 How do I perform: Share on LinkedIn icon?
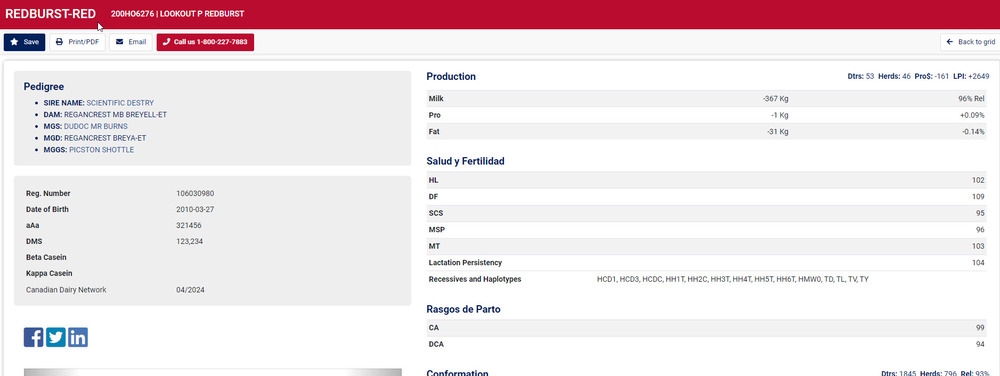click(78, 337)
